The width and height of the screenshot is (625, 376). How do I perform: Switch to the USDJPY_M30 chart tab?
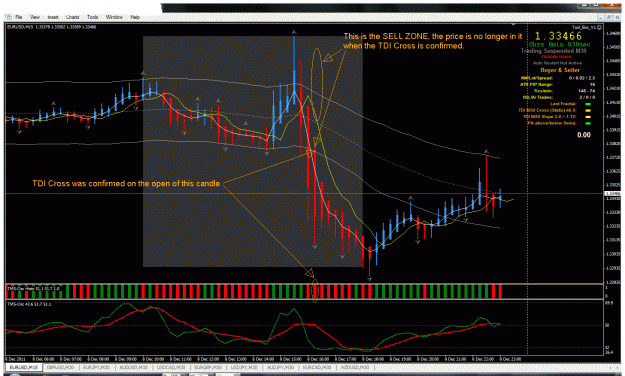(244, 367)
